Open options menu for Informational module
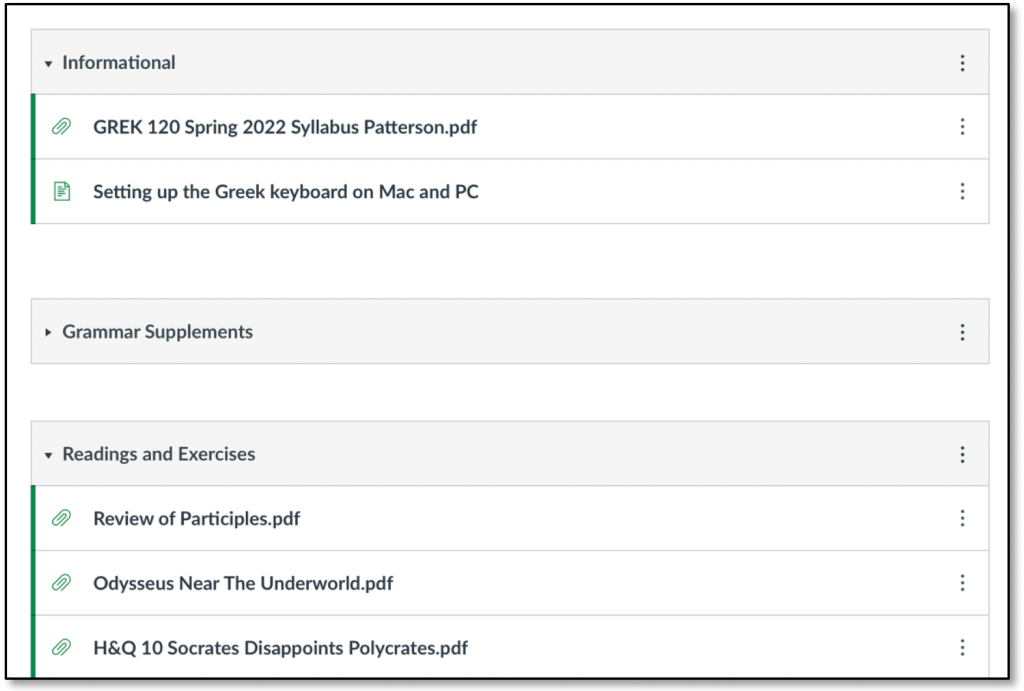Screen dimensions: 1024x691 [962, 63]
